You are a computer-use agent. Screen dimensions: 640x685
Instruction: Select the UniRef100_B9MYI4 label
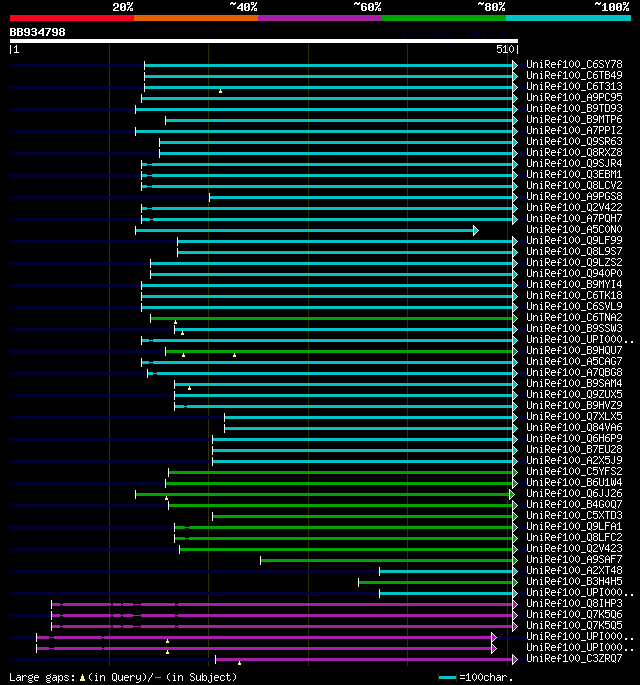[x=574, y=284]
